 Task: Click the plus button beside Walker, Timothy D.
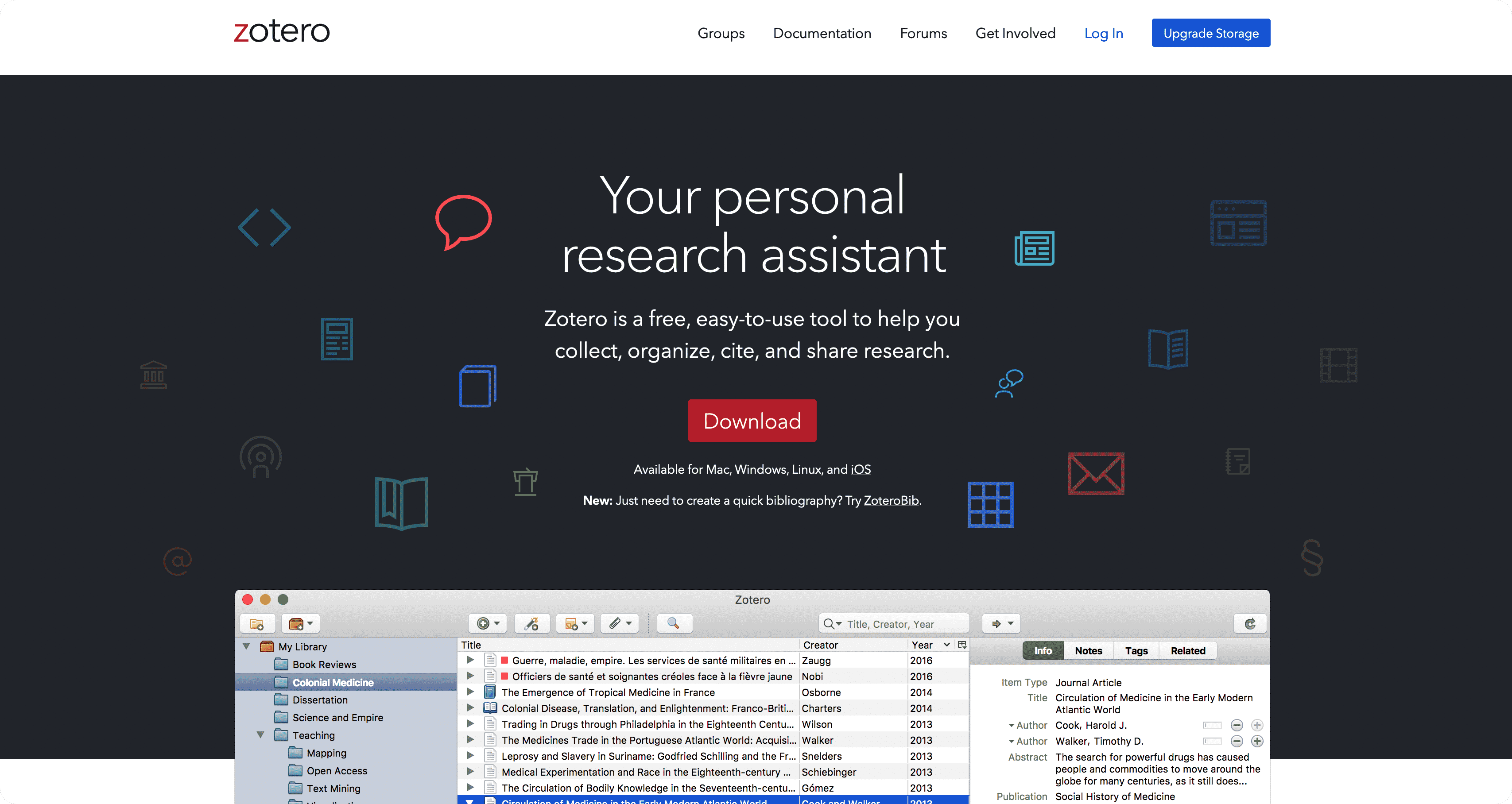pyautogui.click(x=1256, y=741)
